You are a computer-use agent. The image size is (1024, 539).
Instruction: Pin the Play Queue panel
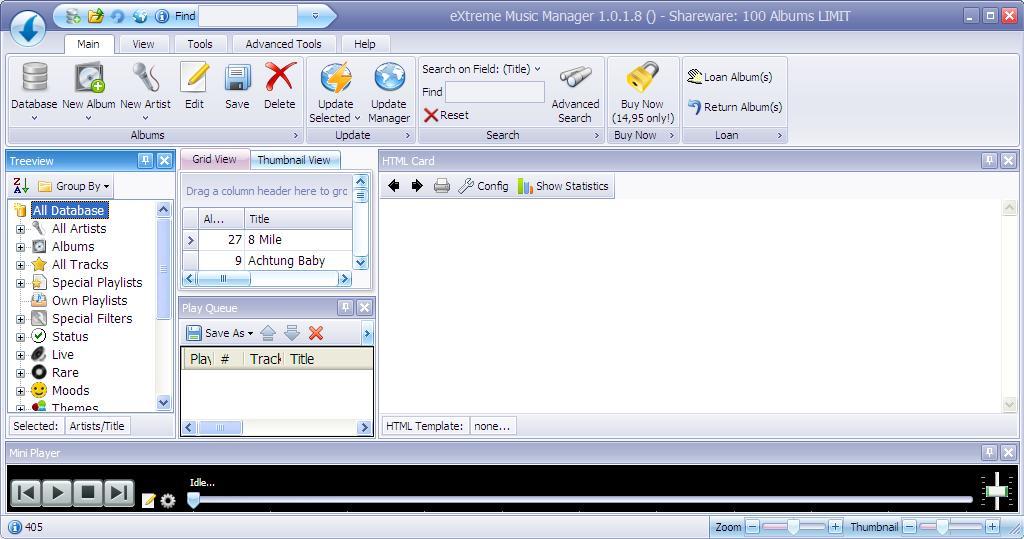(345, 308)
